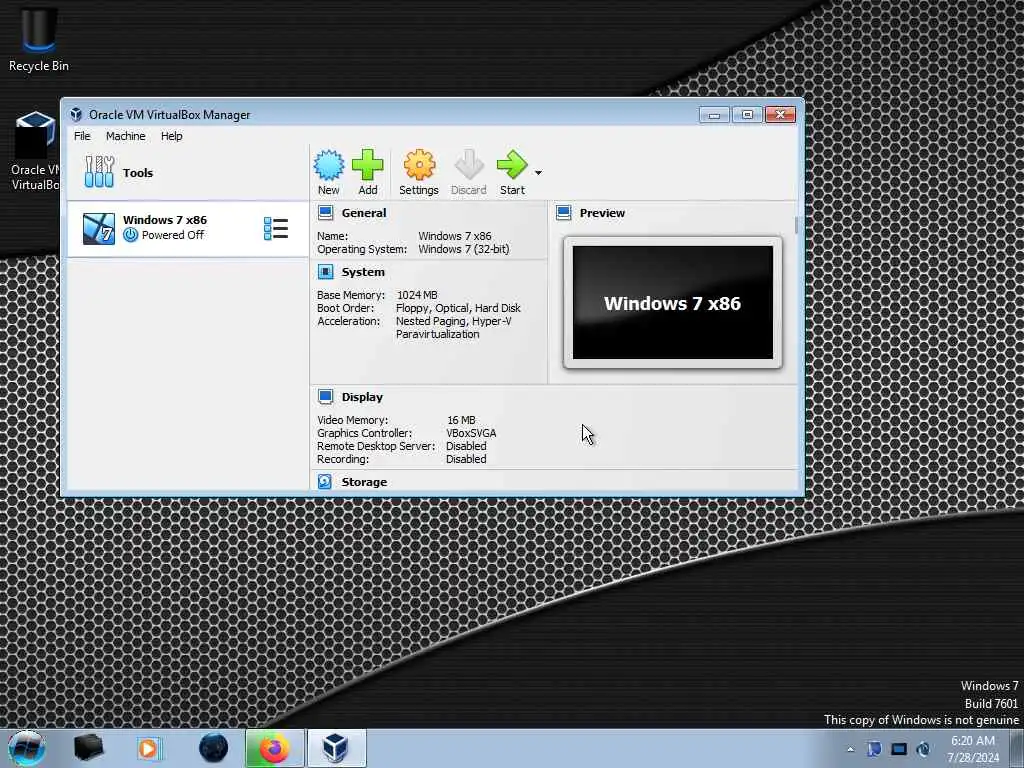Open the taskbar clock and date
Viewport: 1024px width, 768px height.
pyautogui.click(x=973, y=749)
